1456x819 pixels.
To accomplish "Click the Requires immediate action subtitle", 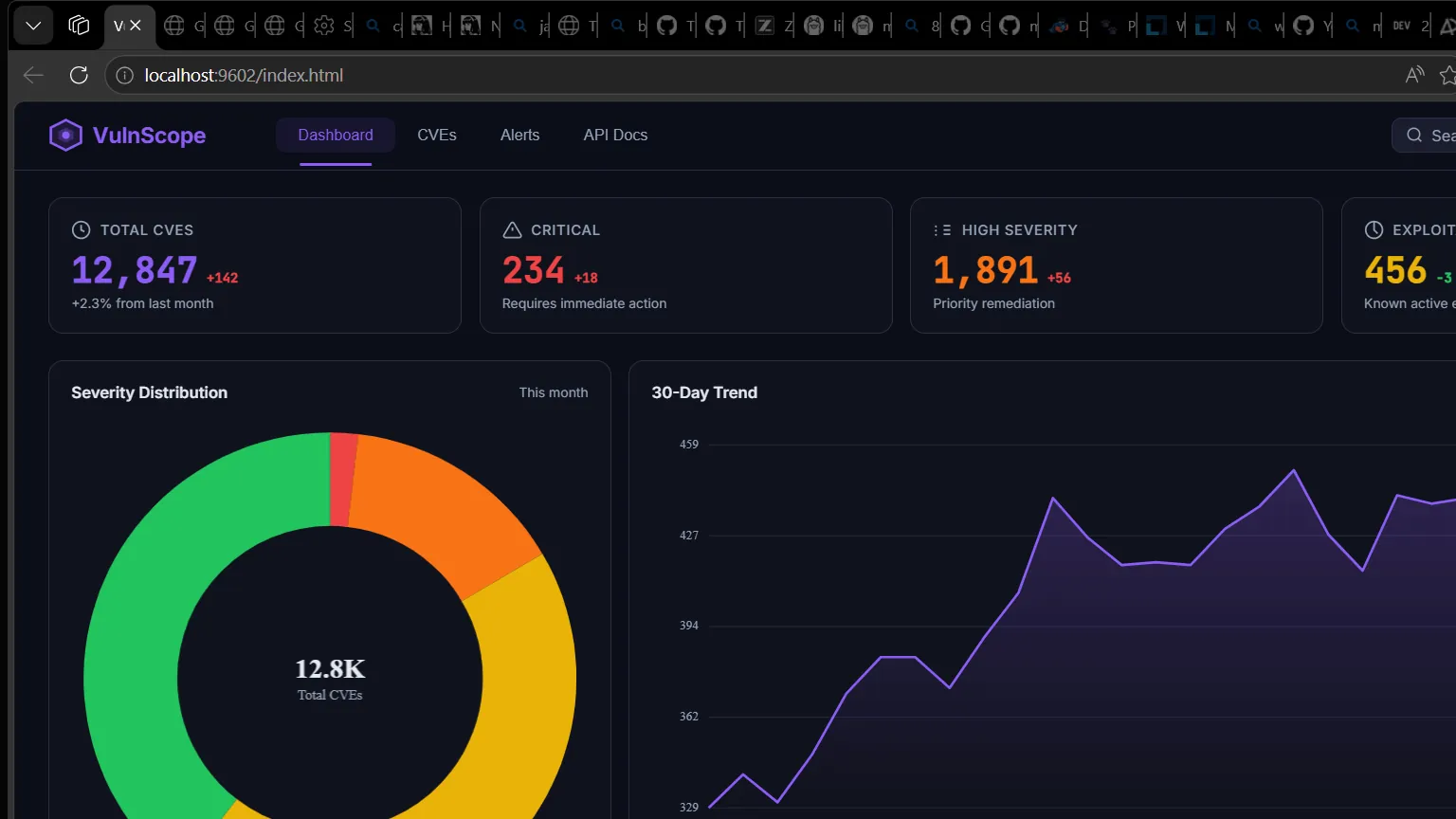I will click(584, 303).
